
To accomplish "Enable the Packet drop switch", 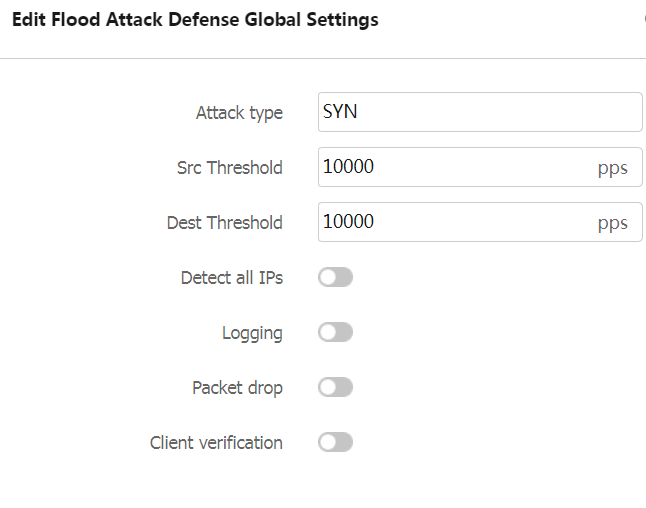I will coord(335,387).
